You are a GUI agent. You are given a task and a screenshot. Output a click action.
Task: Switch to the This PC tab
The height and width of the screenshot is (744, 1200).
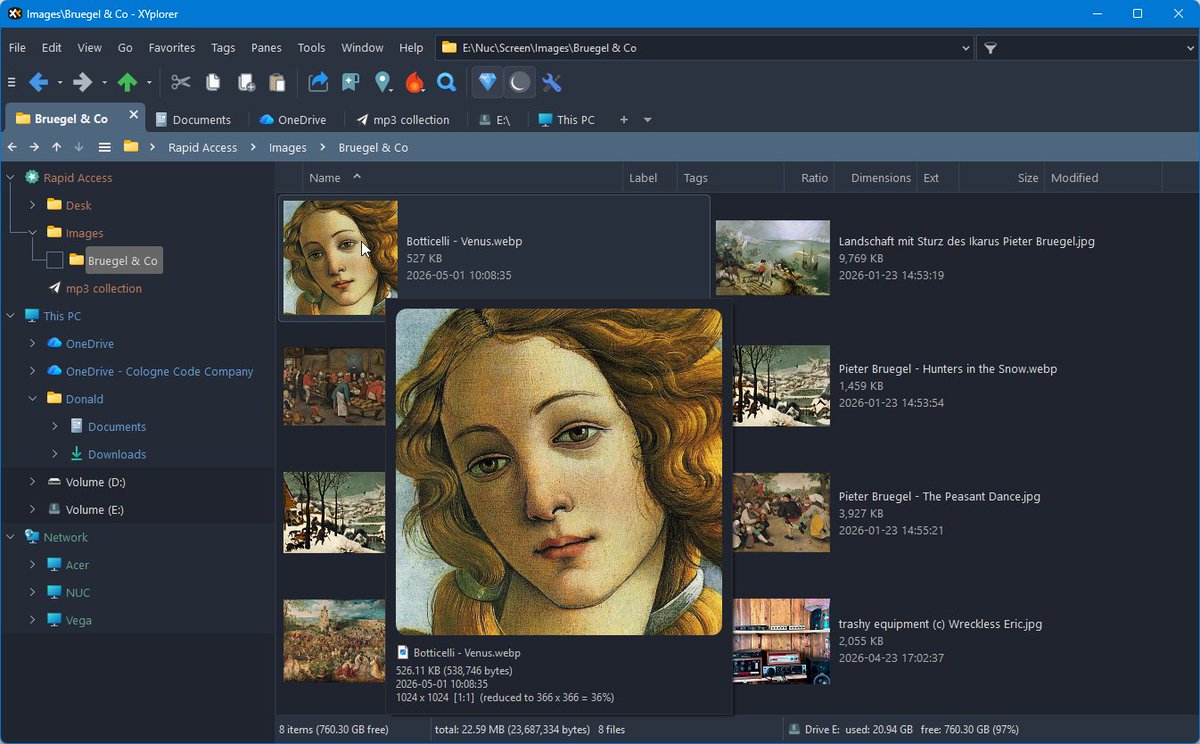[x=566, y=119]
